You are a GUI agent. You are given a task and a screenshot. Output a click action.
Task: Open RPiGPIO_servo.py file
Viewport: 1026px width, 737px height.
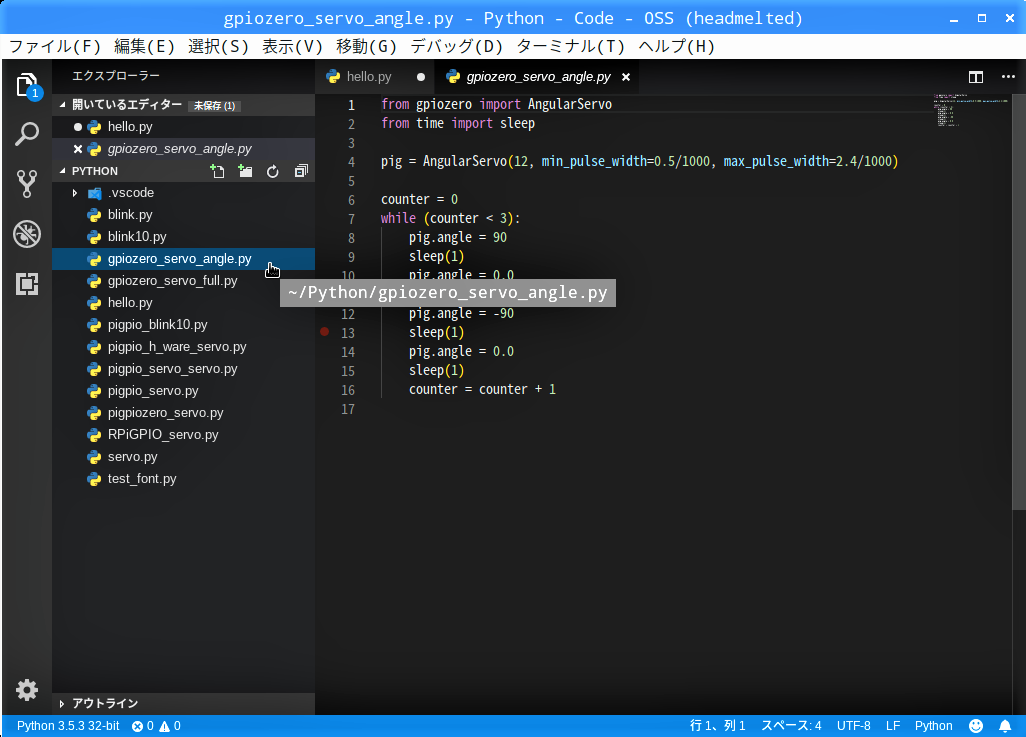tap(183, 435)
